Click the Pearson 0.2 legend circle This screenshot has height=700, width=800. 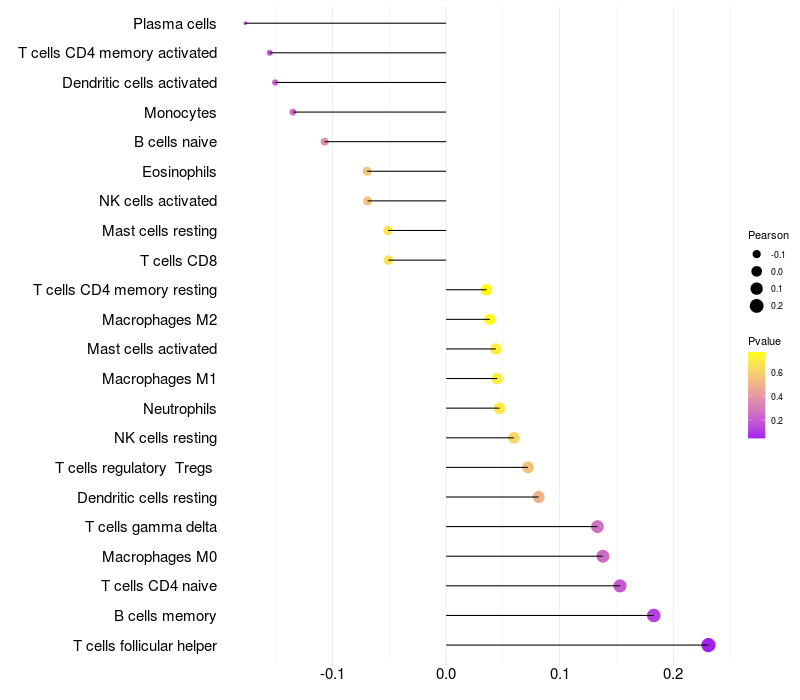point(757,306)
